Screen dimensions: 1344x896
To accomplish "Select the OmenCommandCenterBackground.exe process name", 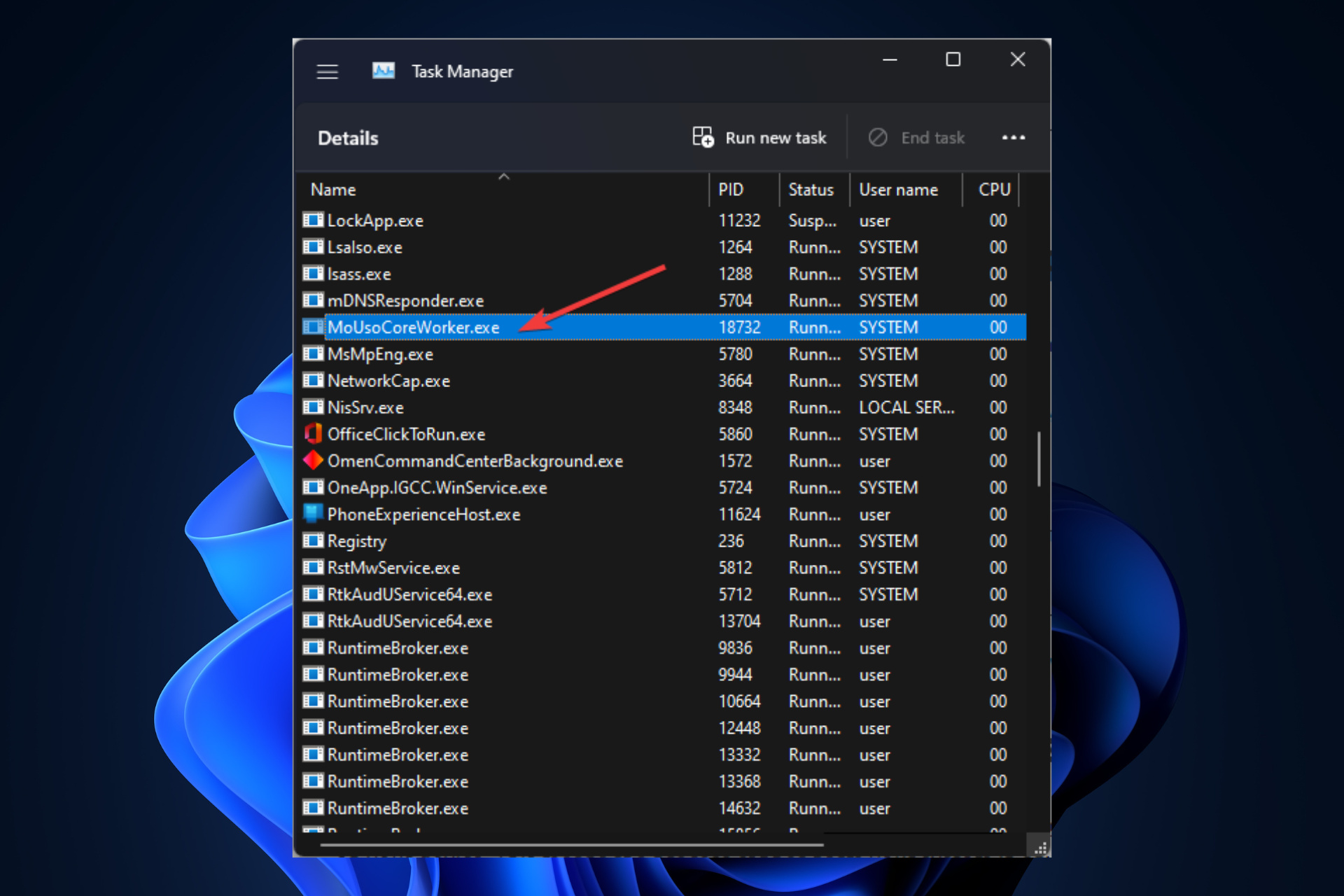I will click(x=475, y=461).
